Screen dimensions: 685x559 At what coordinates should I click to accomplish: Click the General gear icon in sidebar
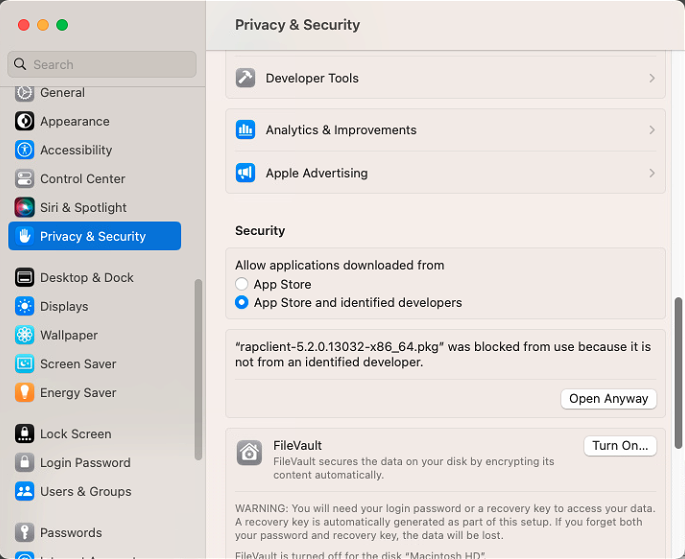24,93
